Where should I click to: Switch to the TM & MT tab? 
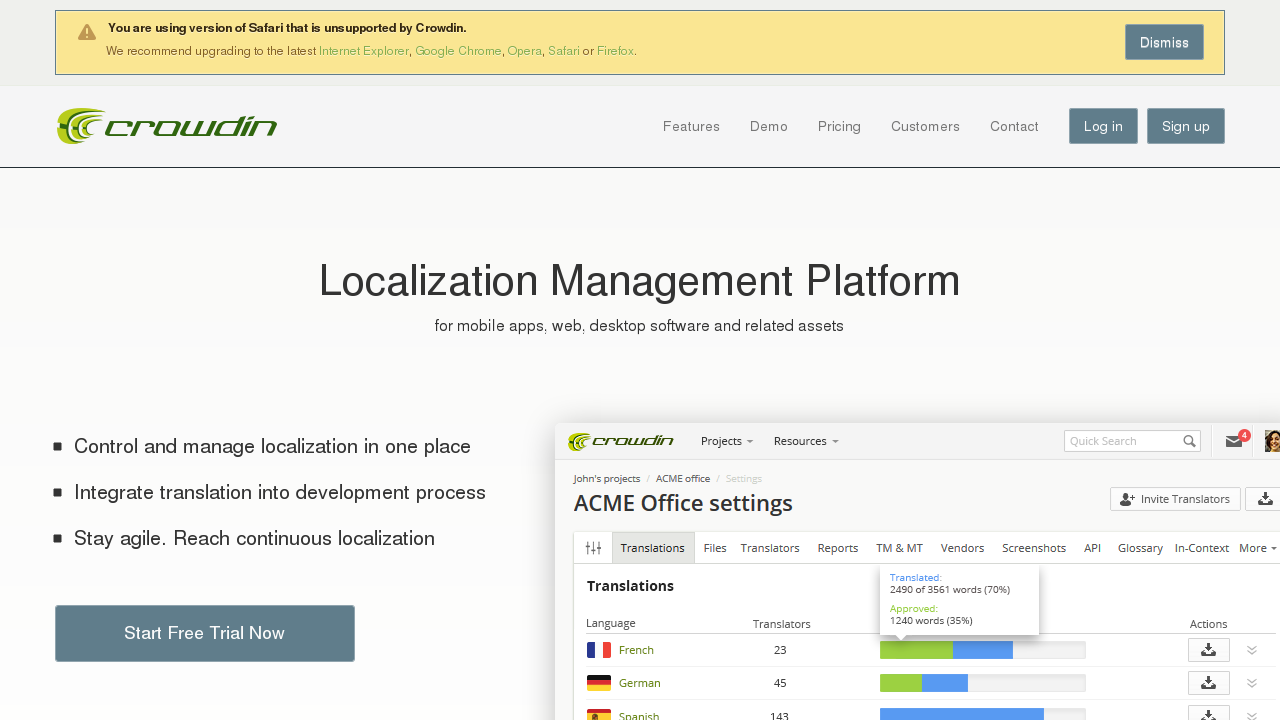900,548
